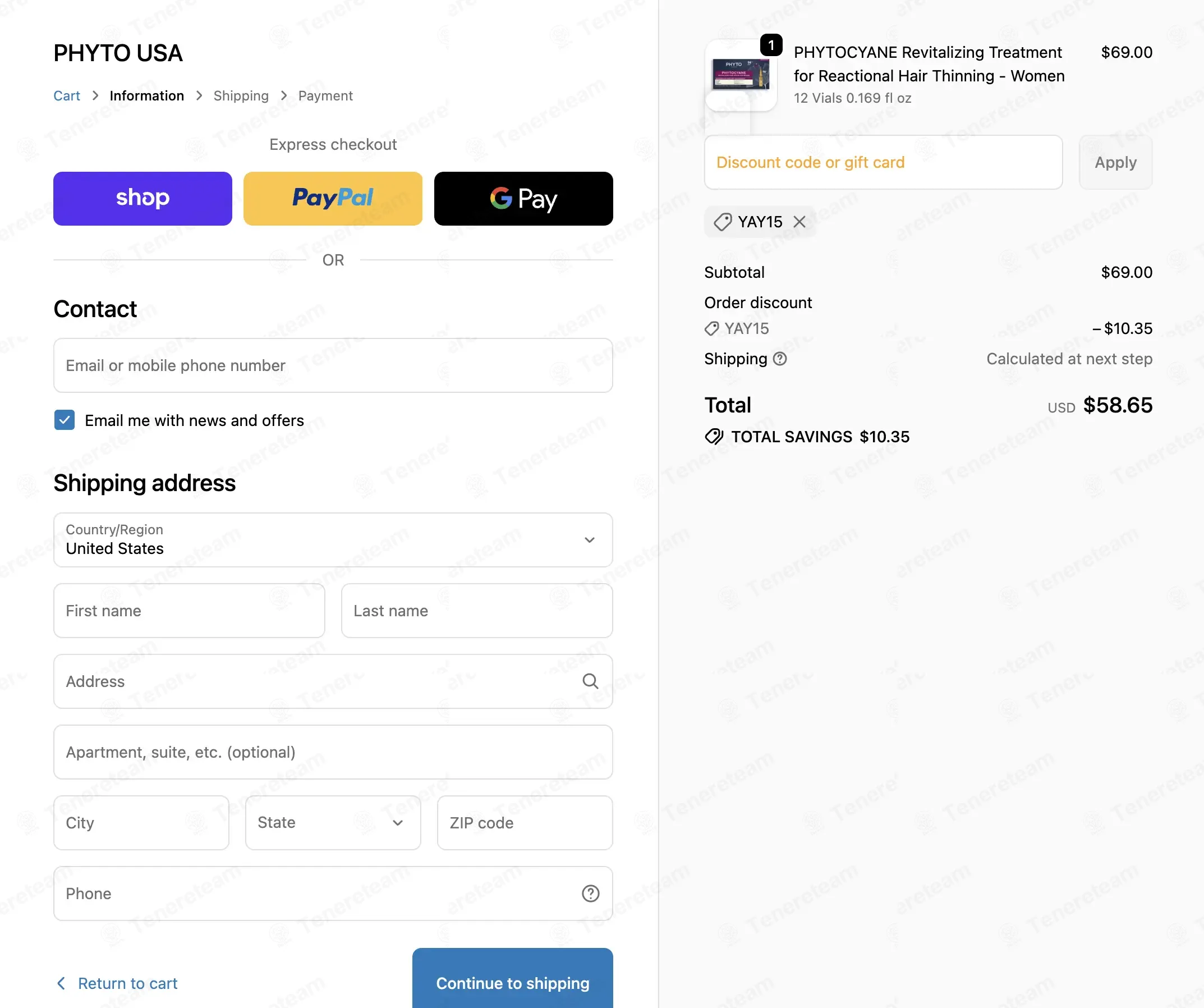The height and width of the screenshot is (1008, 1204).
Task: Uncheck Email me with news and offers
Action: [x=64, y=420]
